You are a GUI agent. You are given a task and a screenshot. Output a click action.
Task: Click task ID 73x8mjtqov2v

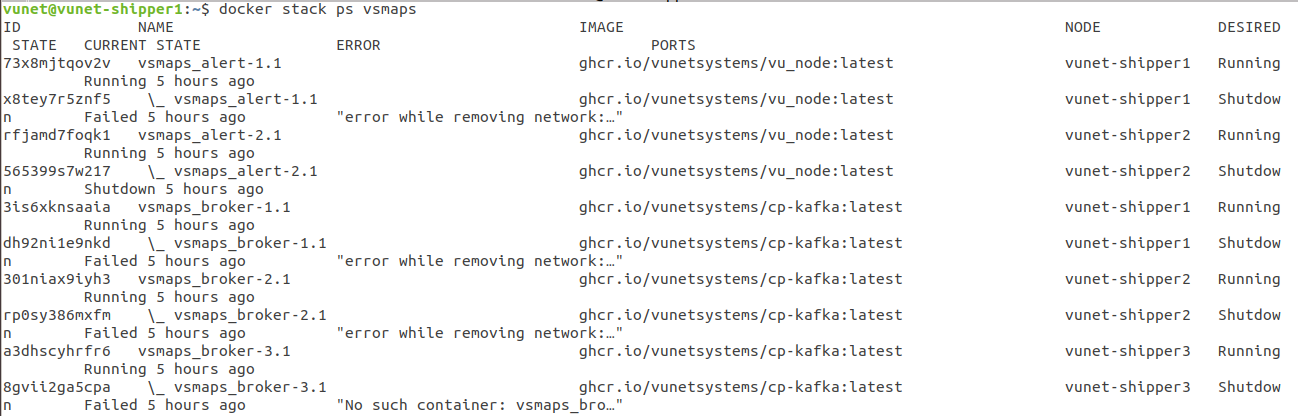(57, 63)
